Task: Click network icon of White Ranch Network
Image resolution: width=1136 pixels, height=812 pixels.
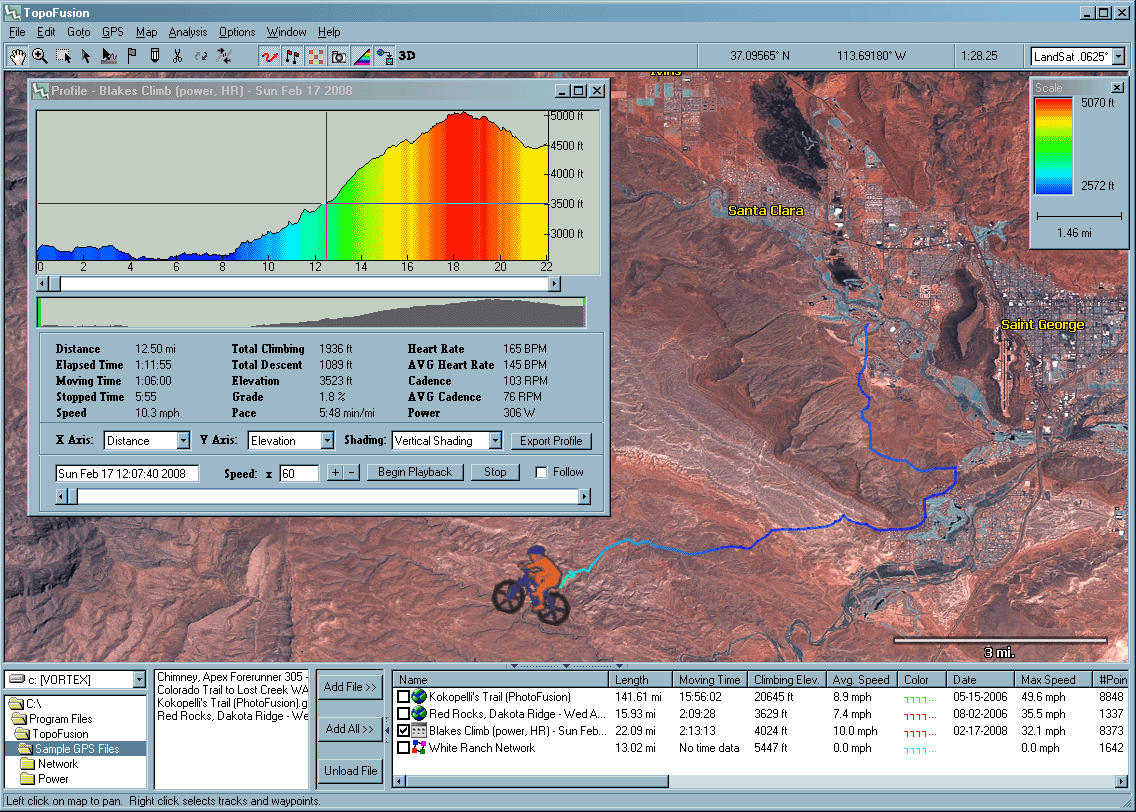Action: (419, 748)
